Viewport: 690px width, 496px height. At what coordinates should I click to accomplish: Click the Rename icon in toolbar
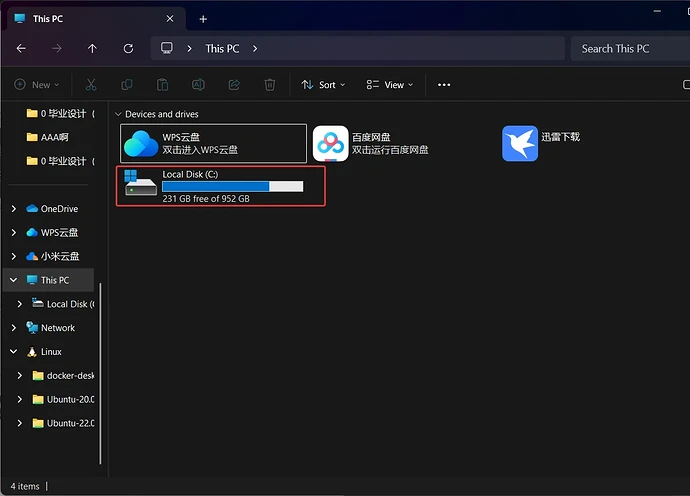point(198,85)
